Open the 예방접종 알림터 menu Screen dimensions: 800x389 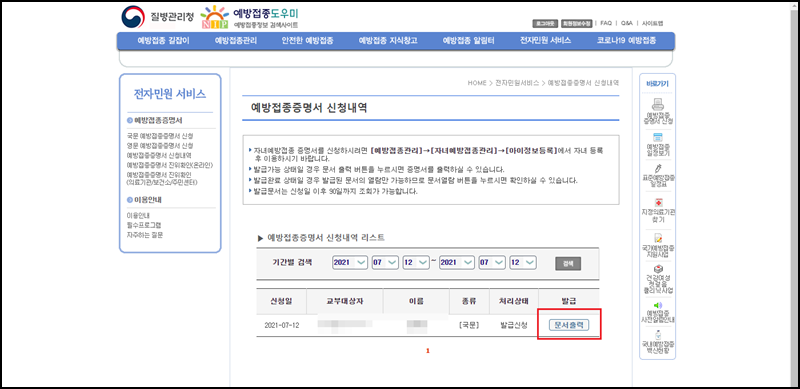click(468, 41)
